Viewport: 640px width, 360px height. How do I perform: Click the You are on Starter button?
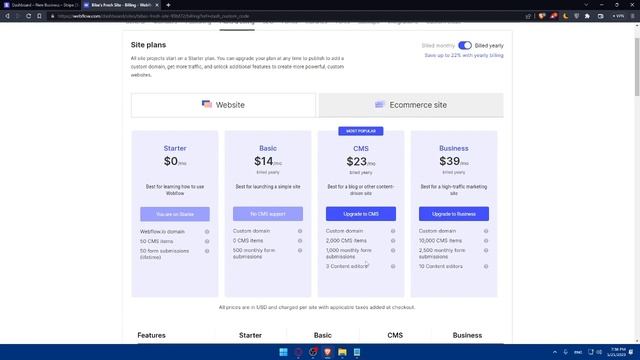point(175,214)
